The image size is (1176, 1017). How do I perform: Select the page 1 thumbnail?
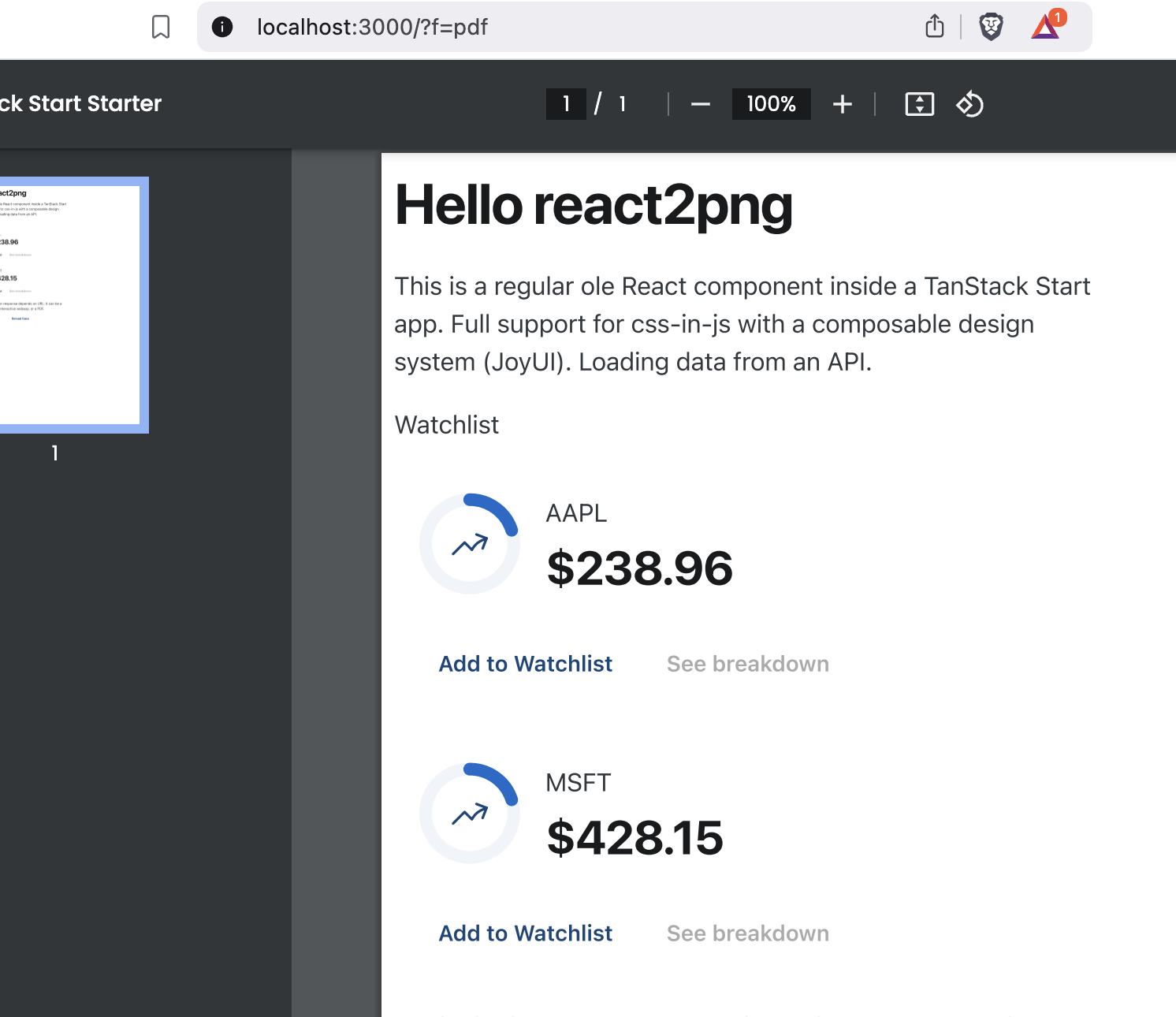pos(71,305)
